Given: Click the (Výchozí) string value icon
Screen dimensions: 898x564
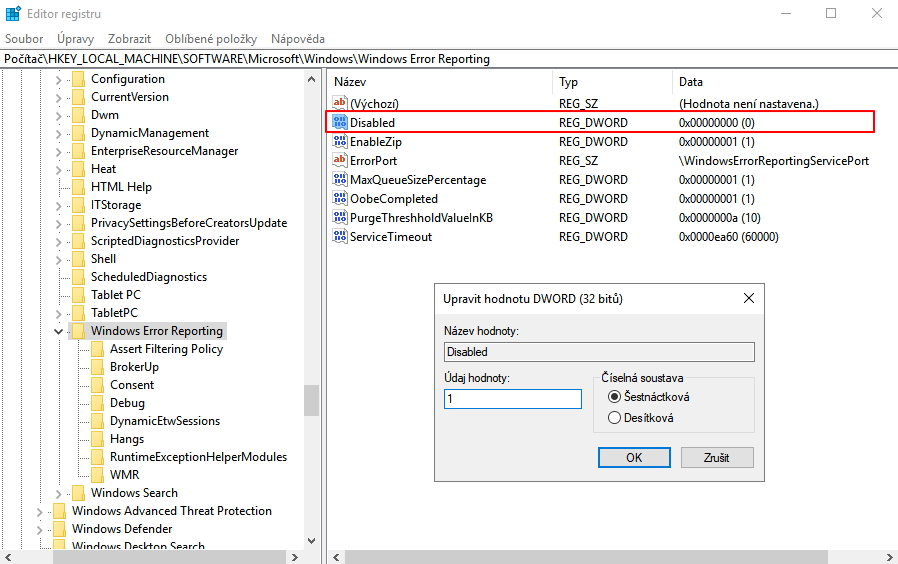Looking at the screenshot, I should 340,103.
